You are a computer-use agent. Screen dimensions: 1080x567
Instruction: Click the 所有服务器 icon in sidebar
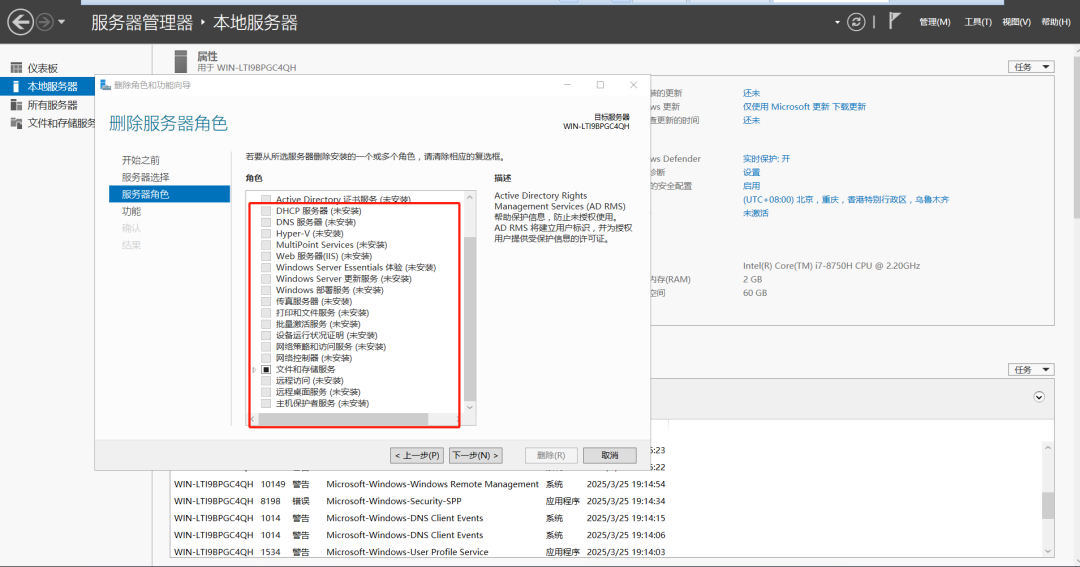[16, 105]
